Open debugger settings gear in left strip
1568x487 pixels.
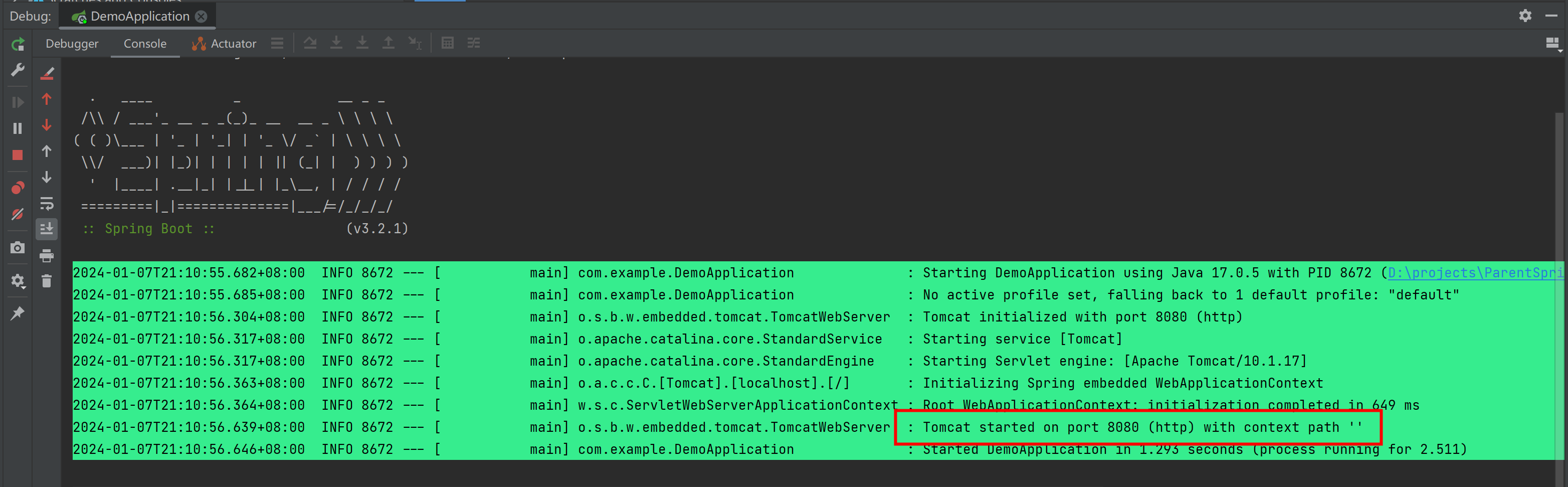(18, 281)
